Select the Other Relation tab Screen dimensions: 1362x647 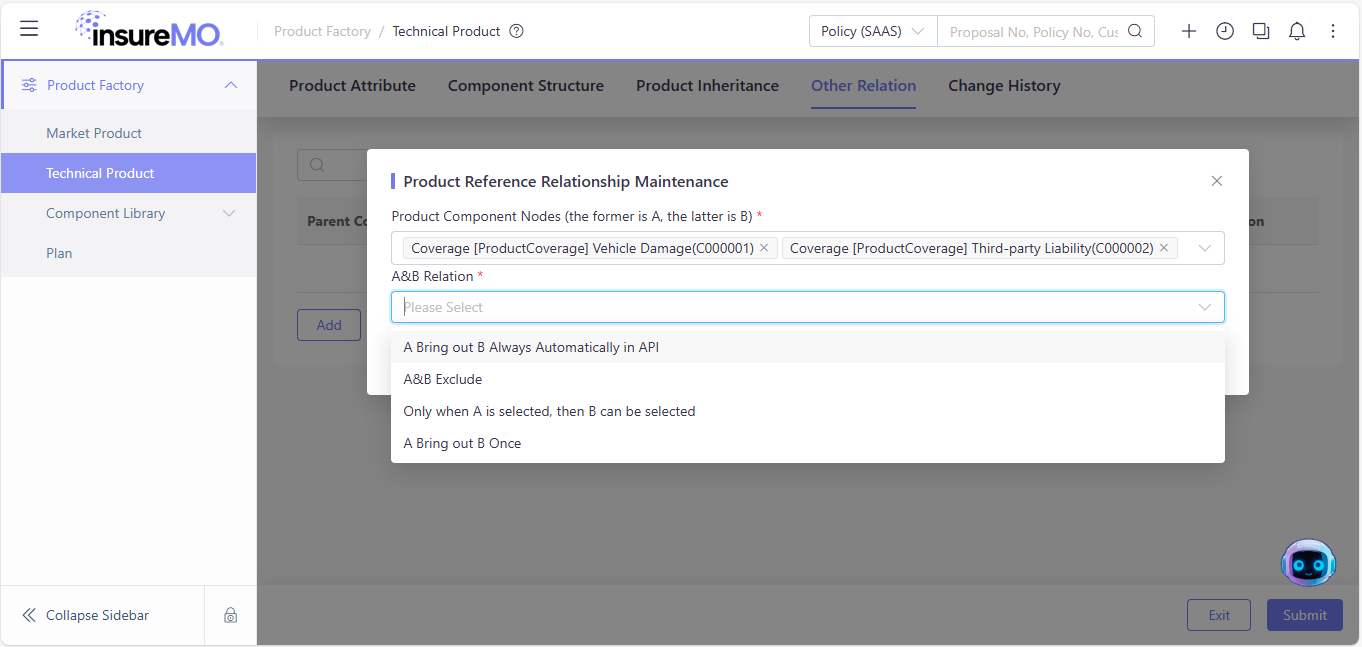(x=863, y=86)
